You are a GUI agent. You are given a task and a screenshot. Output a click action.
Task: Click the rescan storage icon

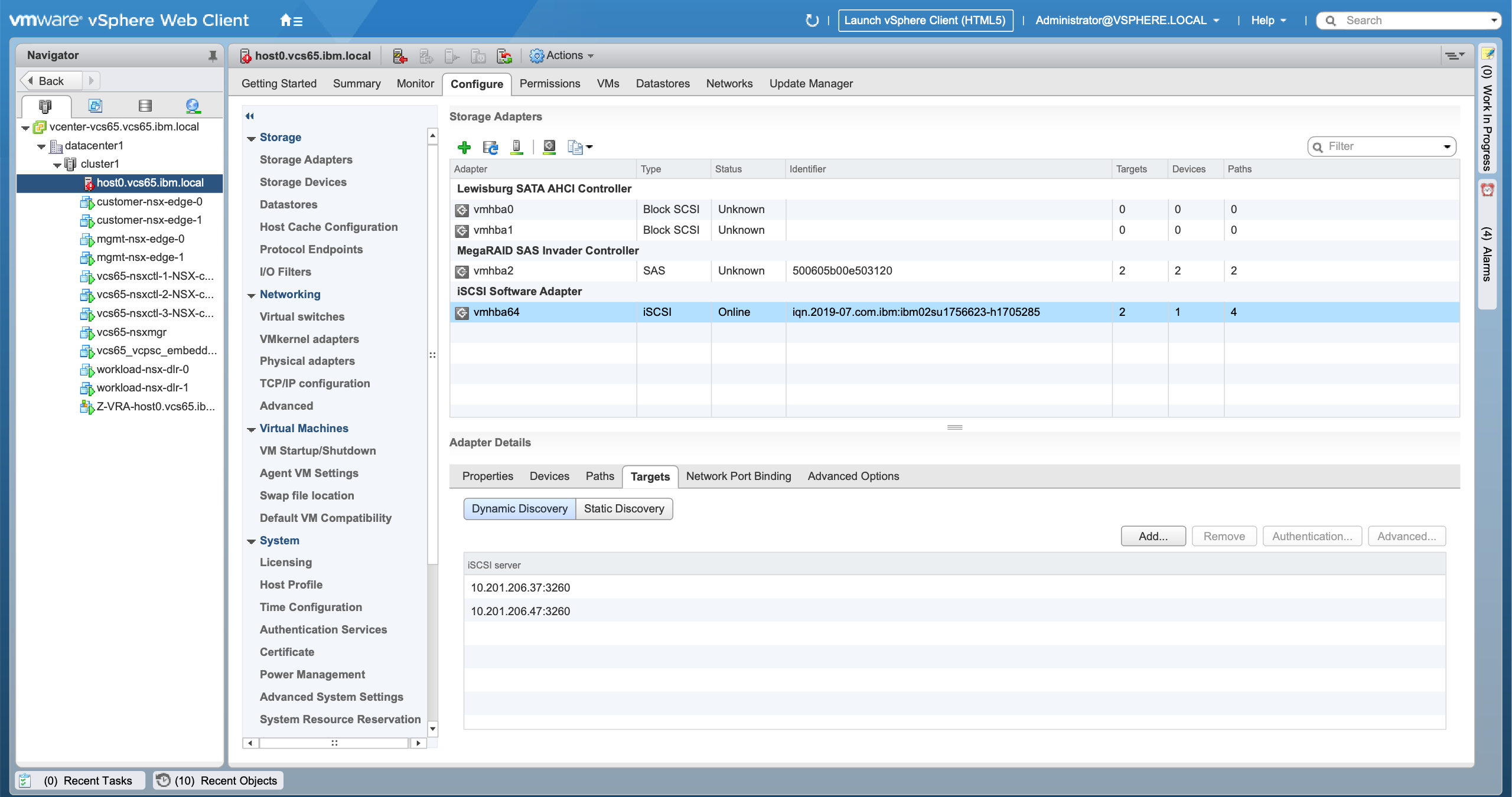coord(517,147)
